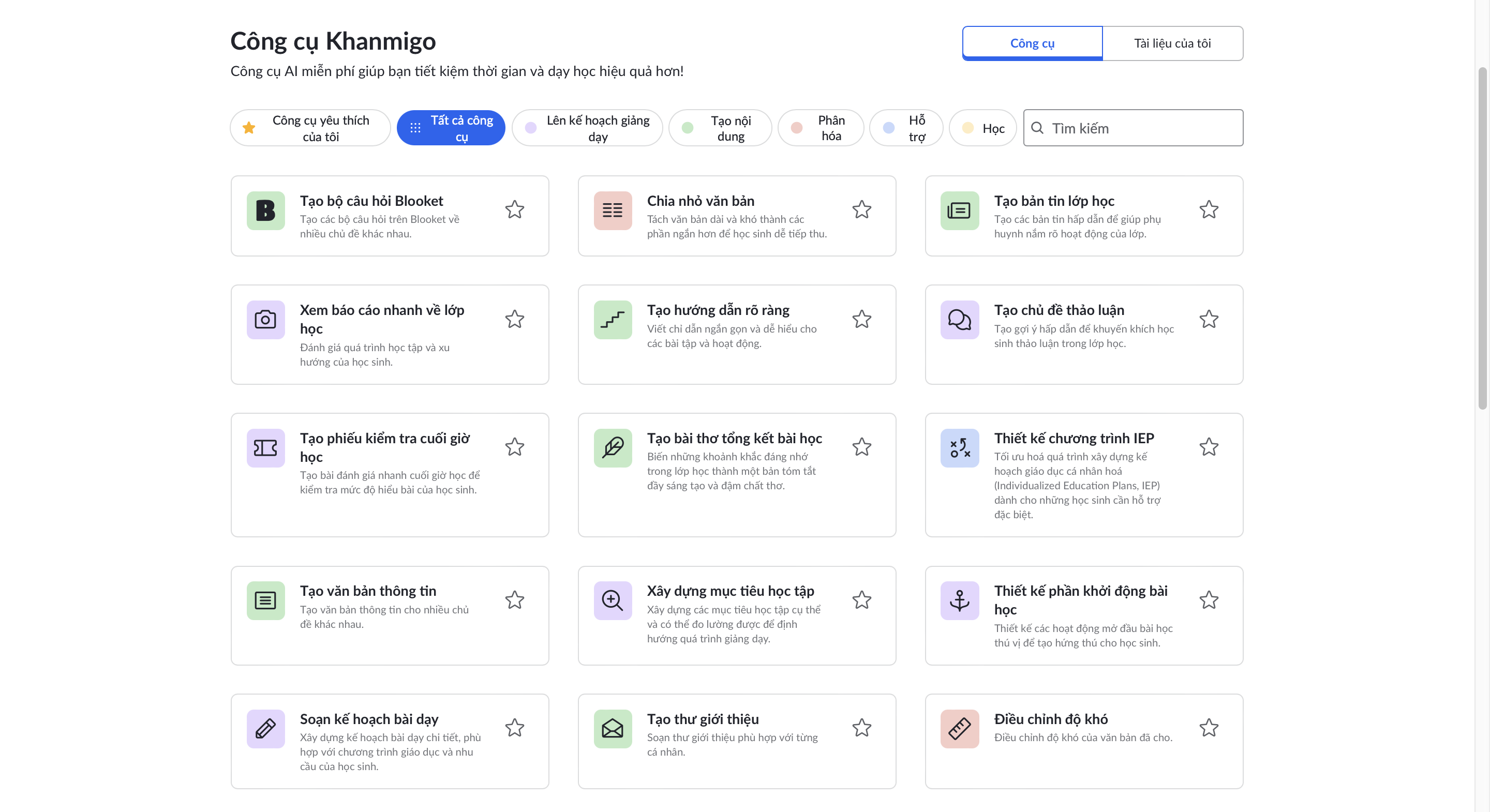Filter by Lên kế hoạch giảng dạy
The width and height of the screenshot is (1490, 812).
[x=587, y=128]
